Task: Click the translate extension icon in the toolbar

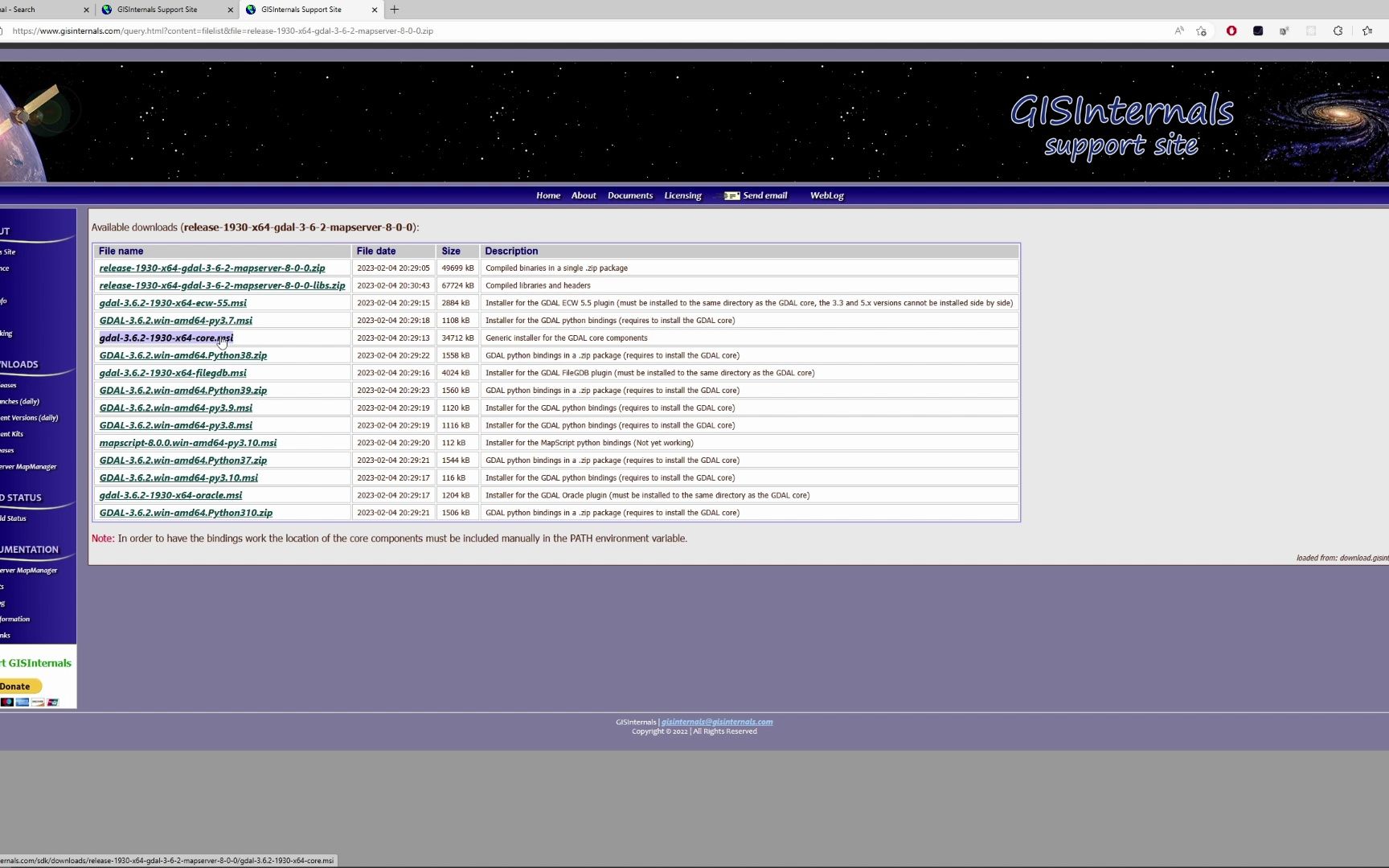Action: [x=1285, y=31]
